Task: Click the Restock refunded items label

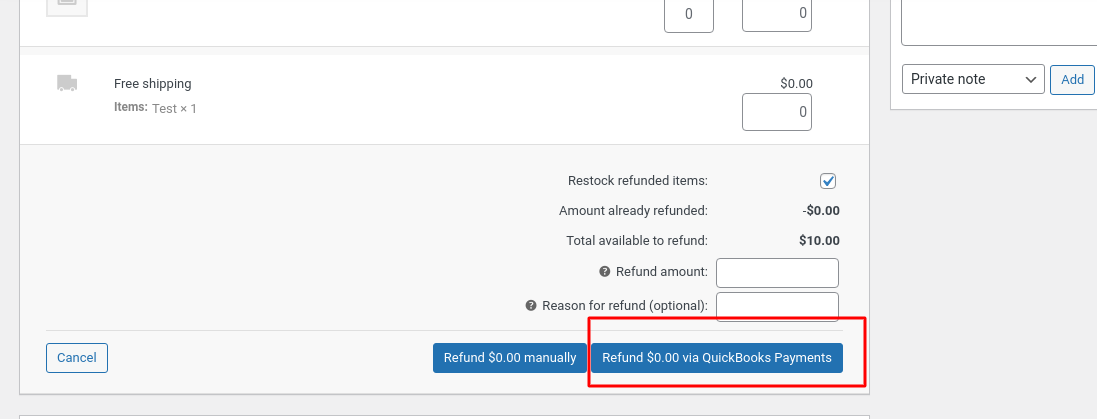Action: [x=637, y=181]
